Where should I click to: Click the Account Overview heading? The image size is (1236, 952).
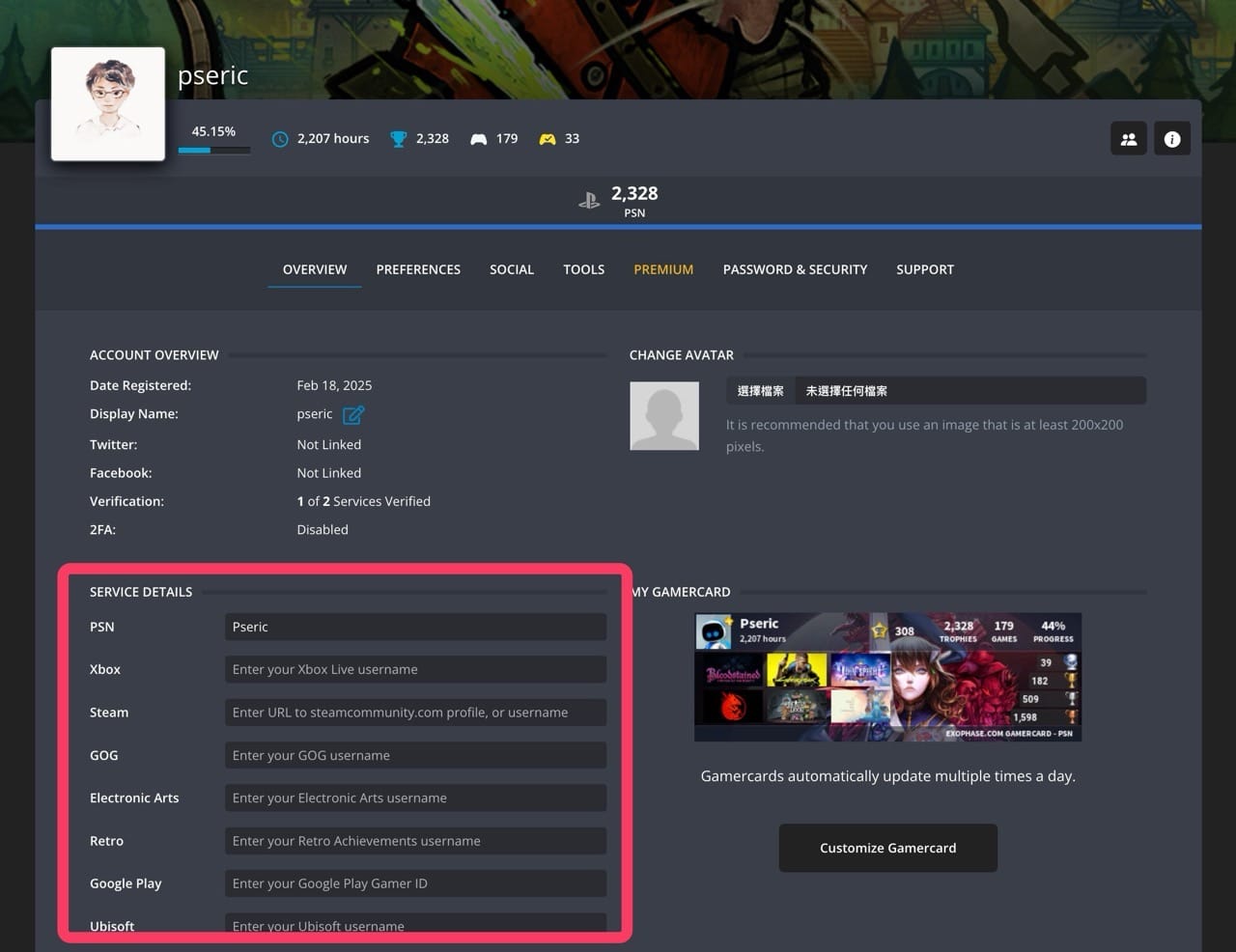click(154, 355)
